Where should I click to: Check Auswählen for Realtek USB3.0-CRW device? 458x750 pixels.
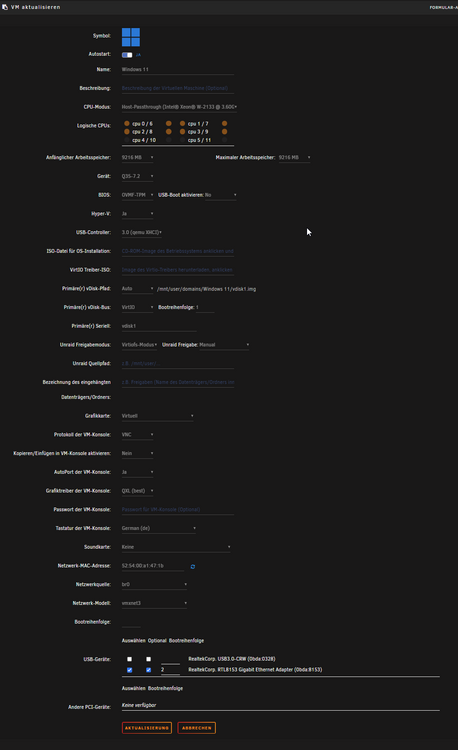[x=129, y=659]
